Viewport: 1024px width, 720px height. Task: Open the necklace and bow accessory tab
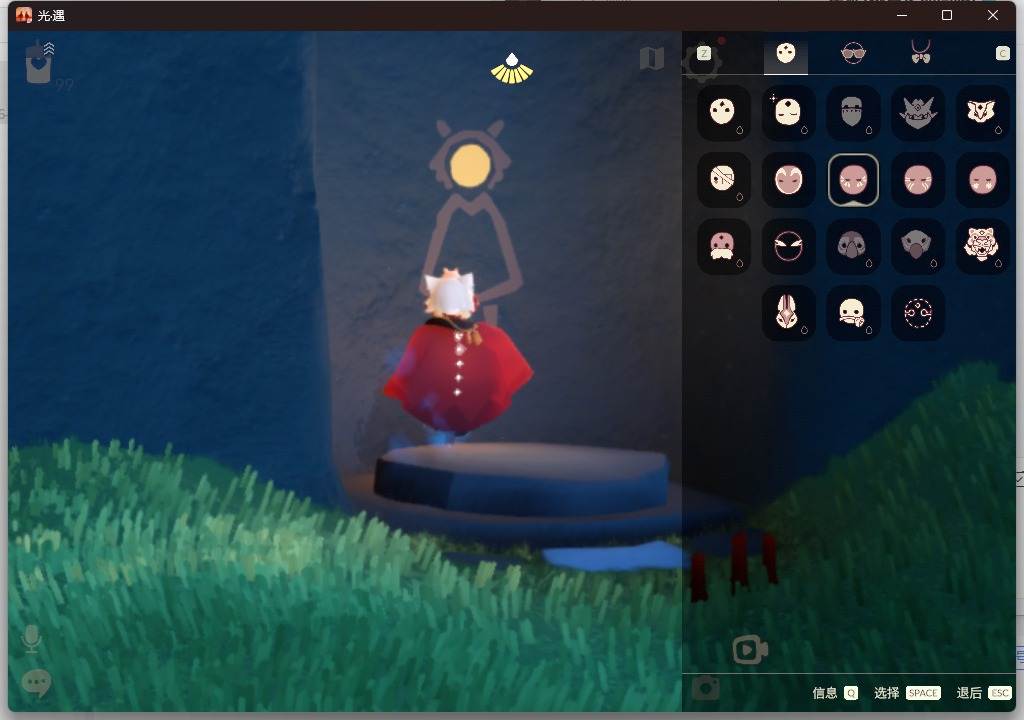[921, 52]
